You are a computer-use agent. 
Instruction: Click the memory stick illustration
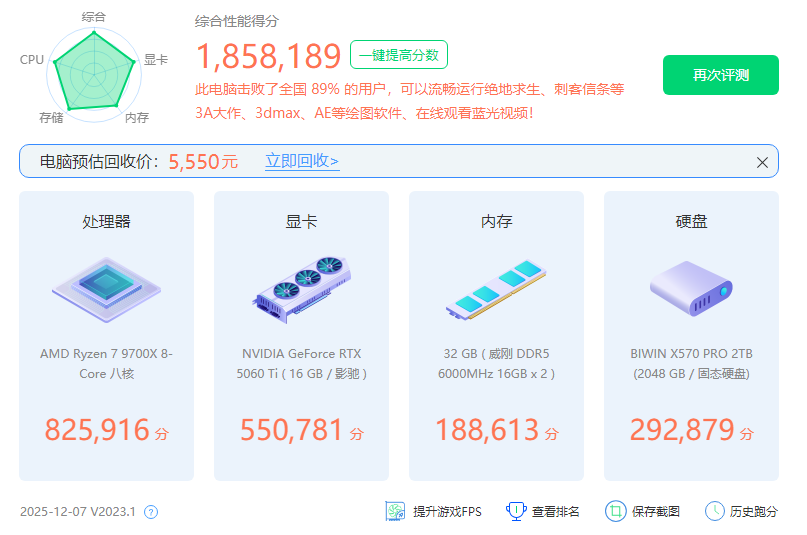pos(496,290)
